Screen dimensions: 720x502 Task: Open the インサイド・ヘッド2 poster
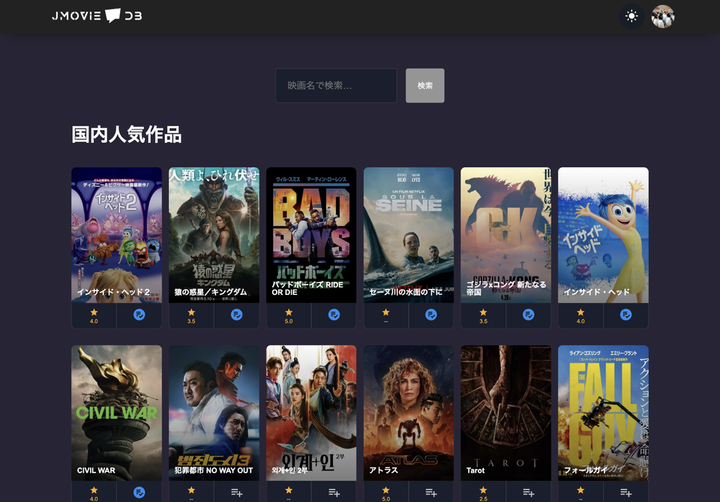pos(117,235)
